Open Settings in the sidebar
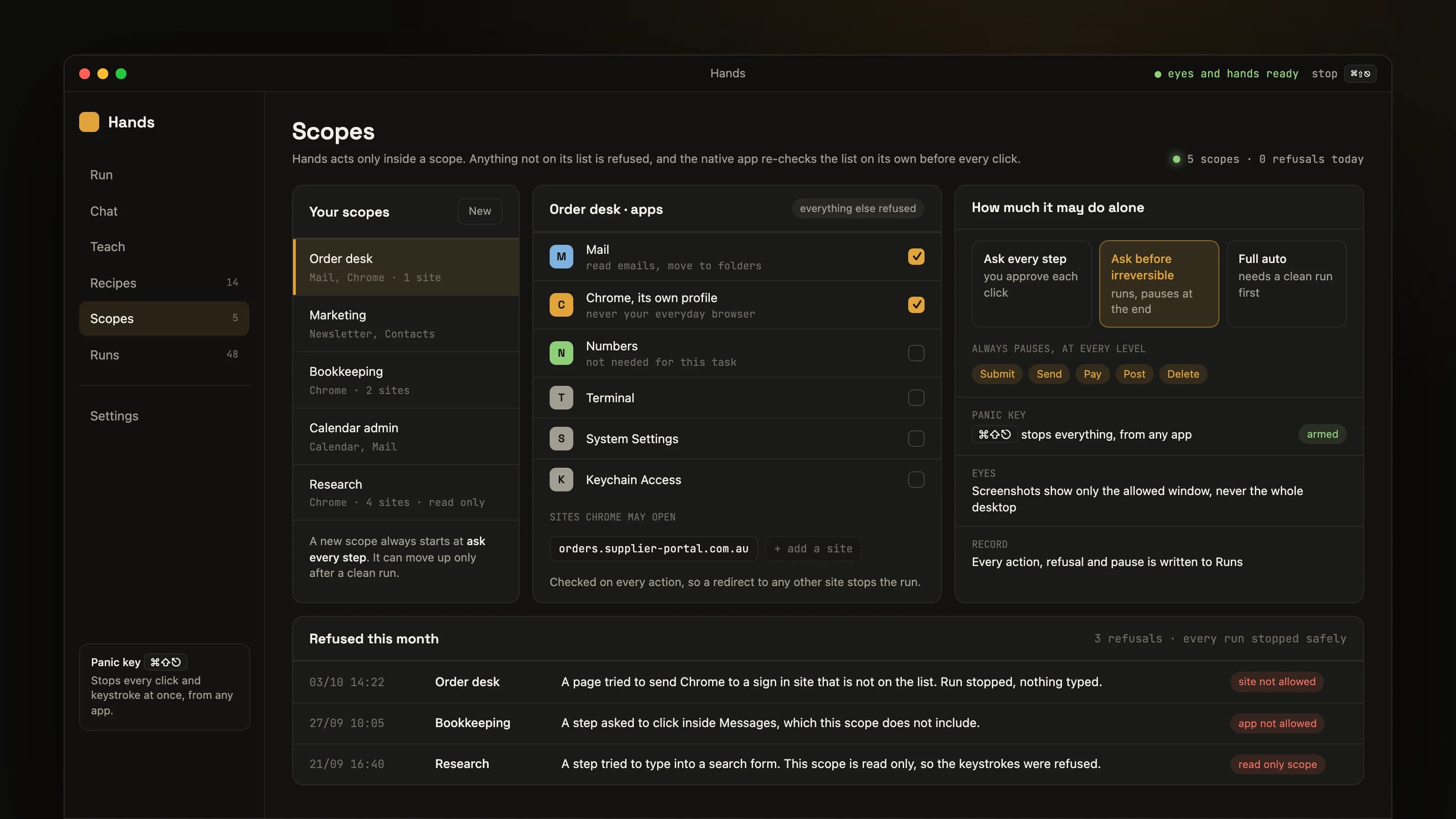Viewport: 1456px width, 819px height. click(164, 415)
